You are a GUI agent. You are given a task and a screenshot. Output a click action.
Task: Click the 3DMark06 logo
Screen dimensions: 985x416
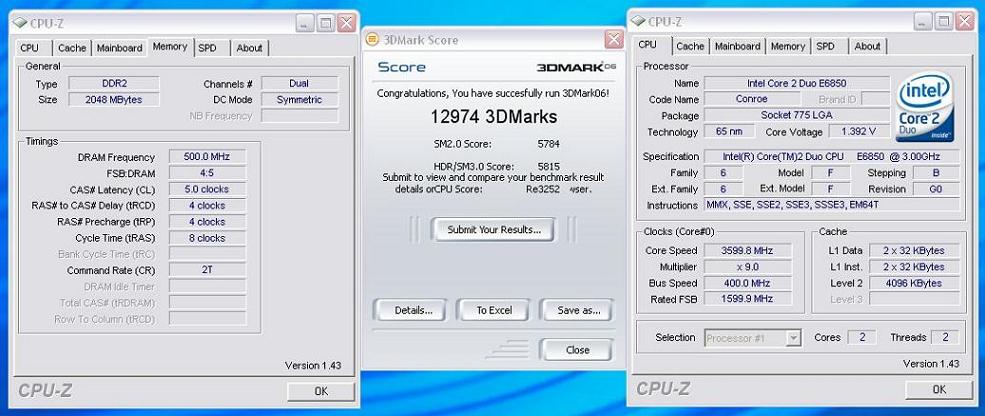[576, 67]
